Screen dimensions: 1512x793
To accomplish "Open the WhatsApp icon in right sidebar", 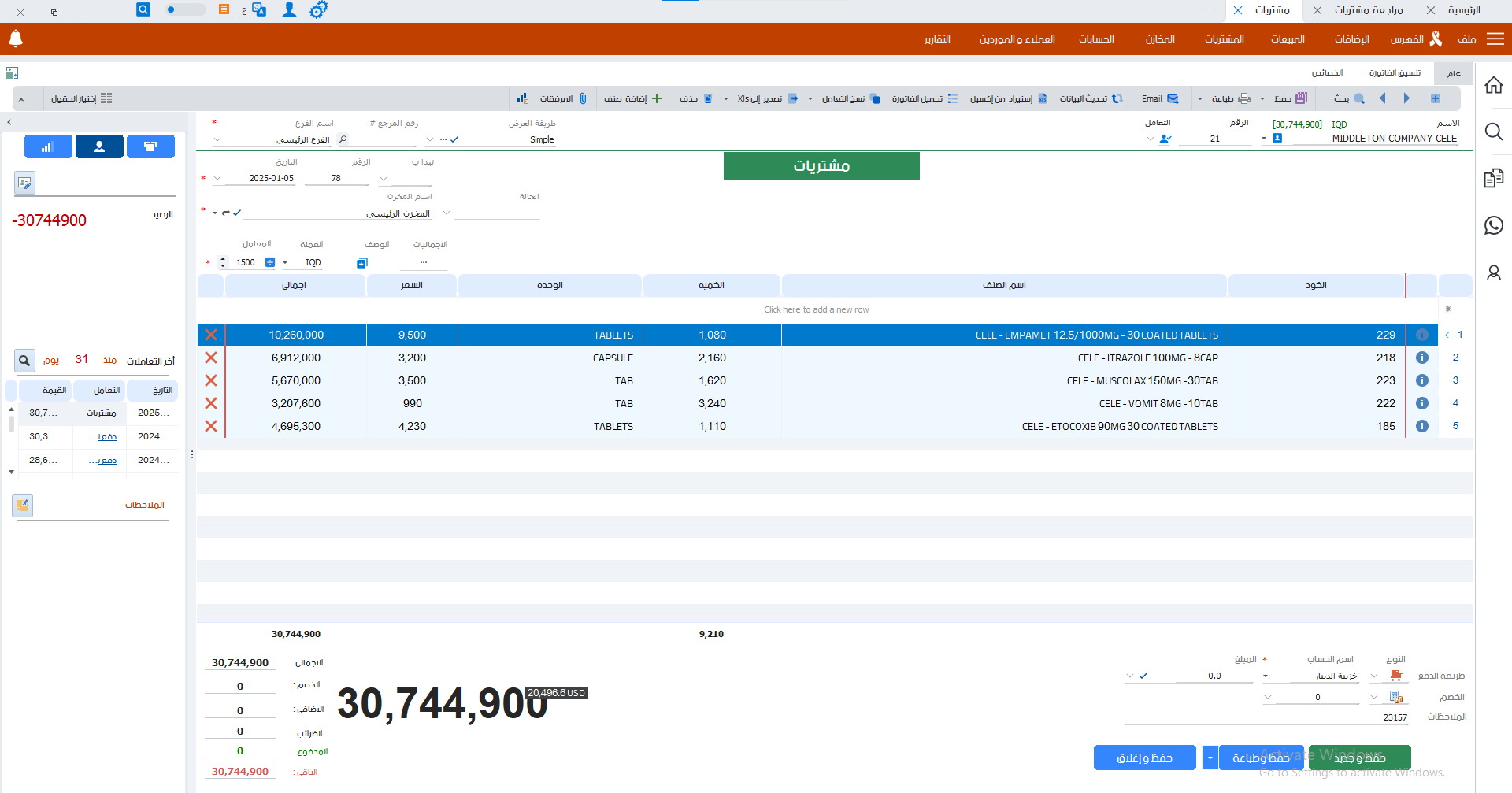I will tap(1493, 225).
